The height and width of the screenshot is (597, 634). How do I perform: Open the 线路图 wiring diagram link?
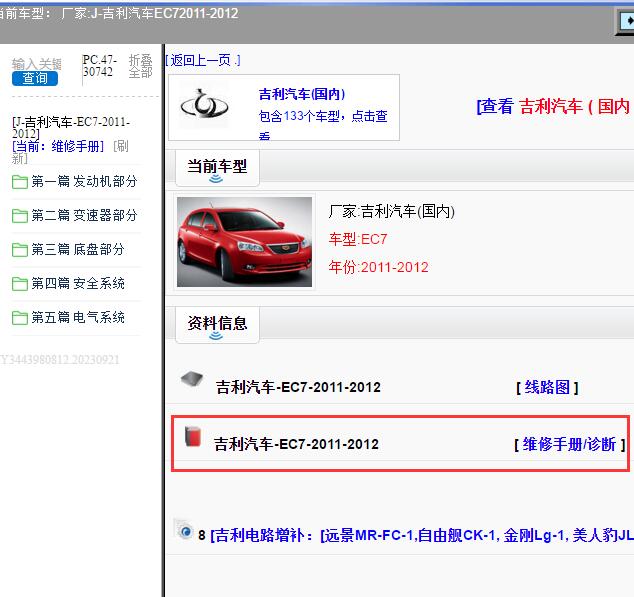pos(547,387)
